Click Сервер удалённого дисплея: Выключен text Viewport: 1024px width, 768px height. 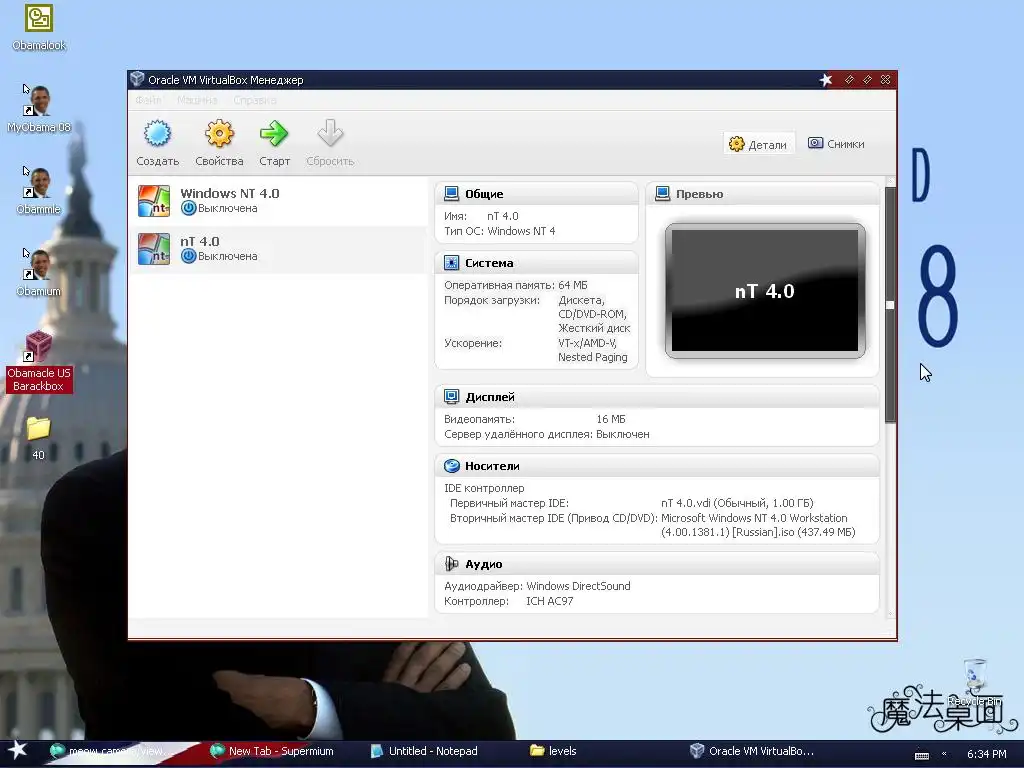547,434
